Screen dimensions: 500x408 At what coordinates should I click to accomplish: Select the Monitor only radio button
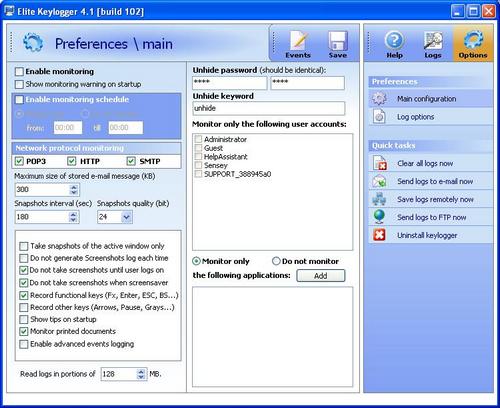pos(197,261)
